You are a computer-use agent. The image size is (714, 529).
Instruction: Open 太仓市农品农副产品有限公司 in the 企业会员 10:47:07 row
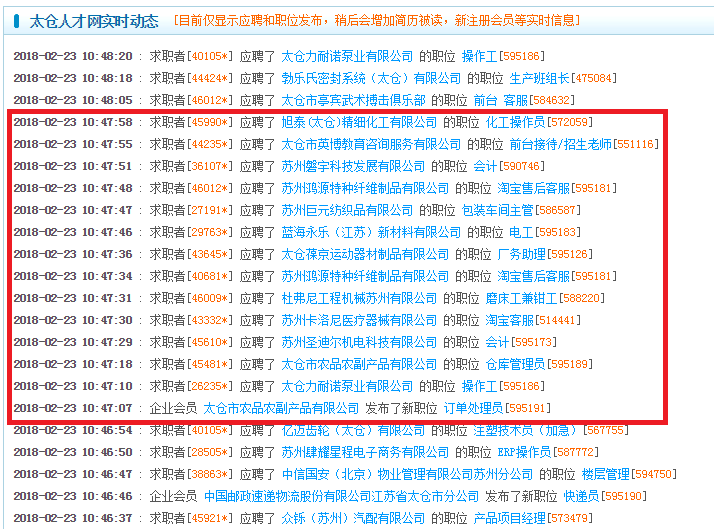281,408
